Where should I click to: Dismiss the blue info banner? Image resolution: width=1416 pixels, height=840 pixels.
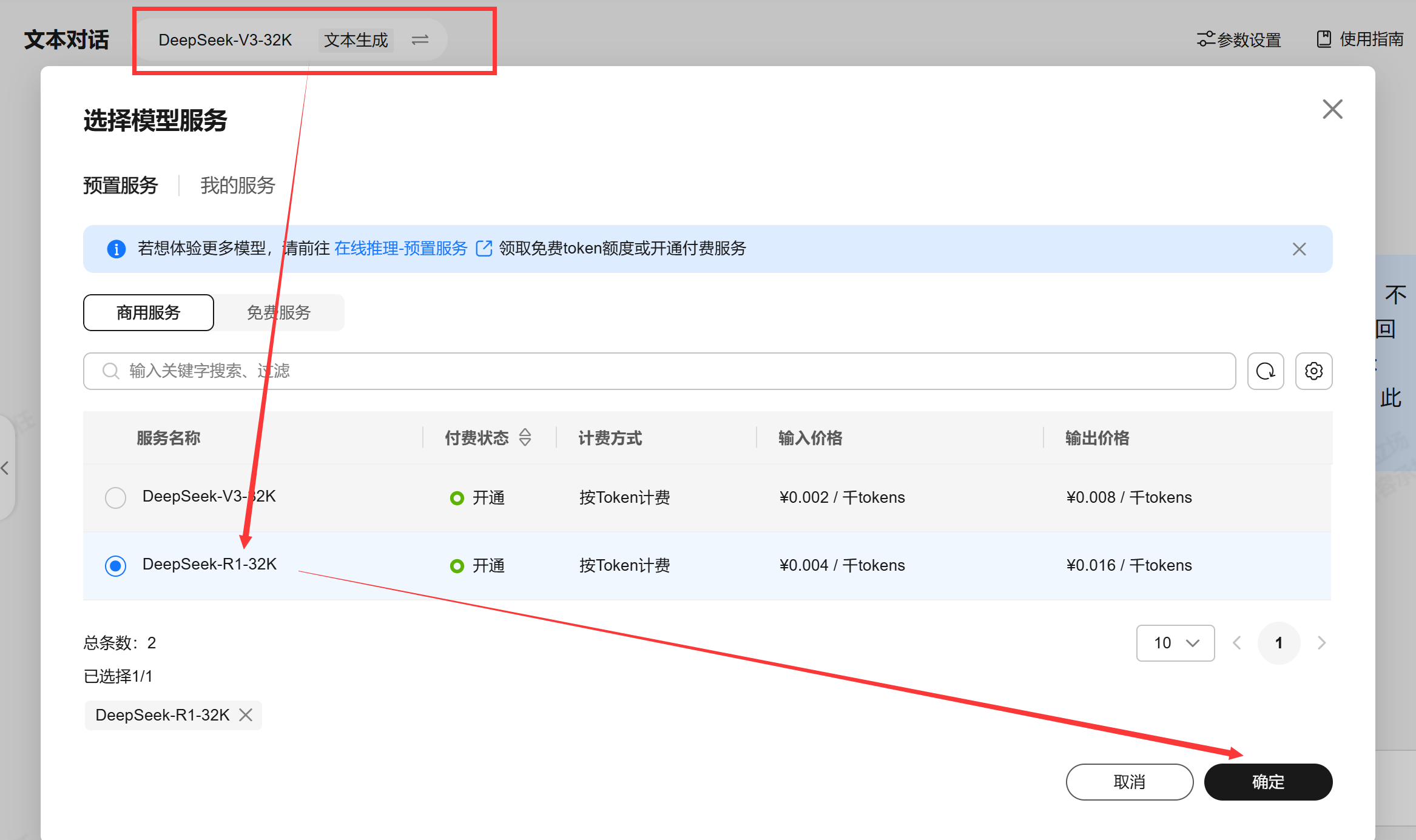tap(1299, 249)
